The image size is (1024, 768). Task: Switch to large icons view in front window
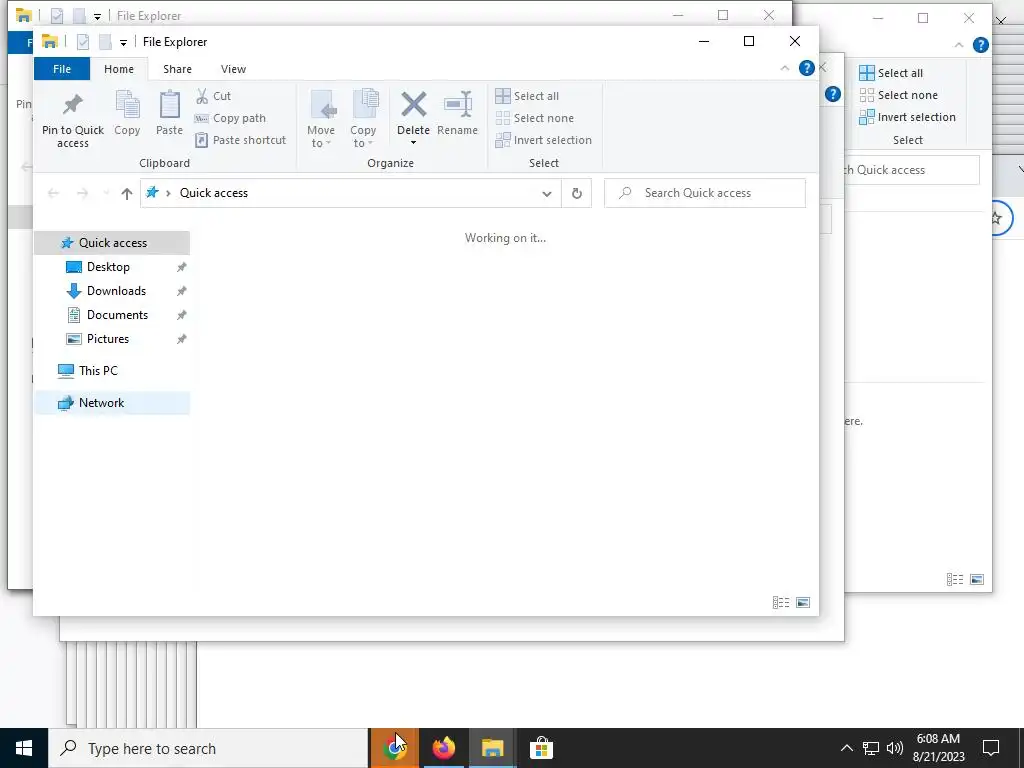click(x=803, y=603)
